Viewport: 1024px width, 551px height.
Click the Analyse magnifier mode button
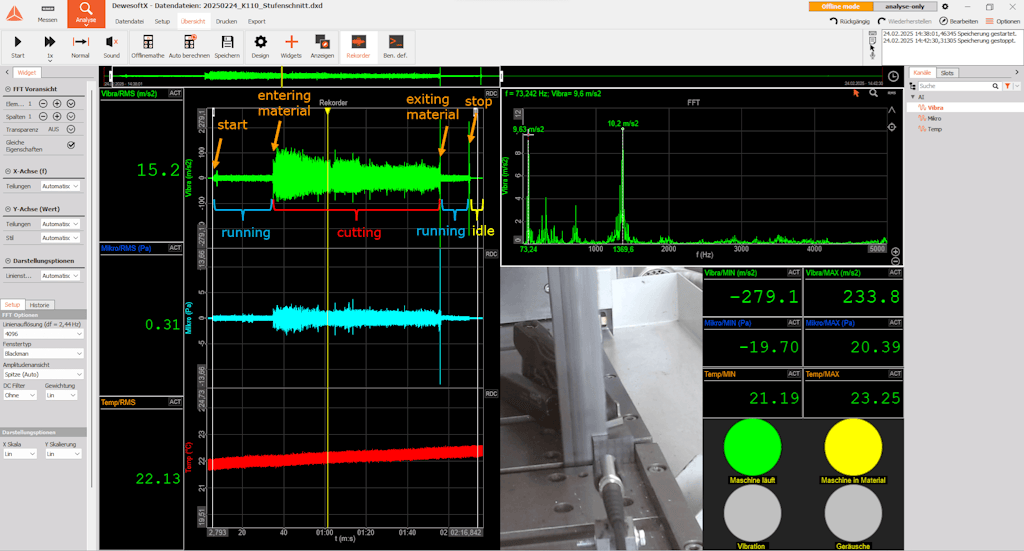coord(86,13)
